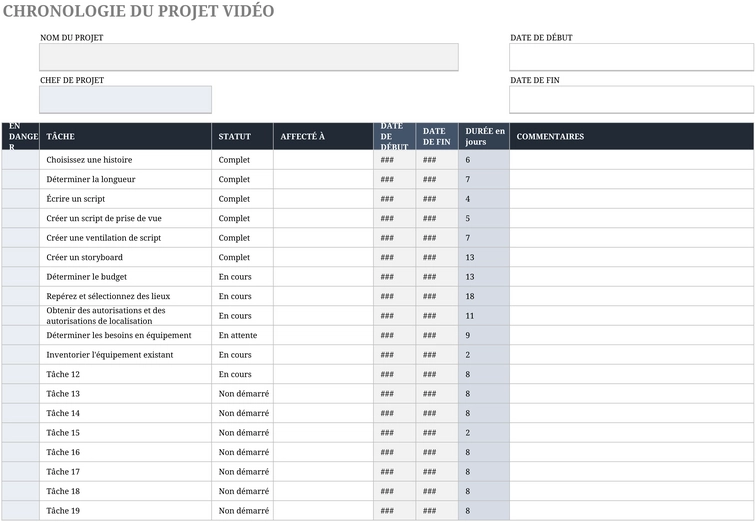Click the 'Tâche 14' cell
The width and height of the screenshot is (756, 522).
(125, 413)
